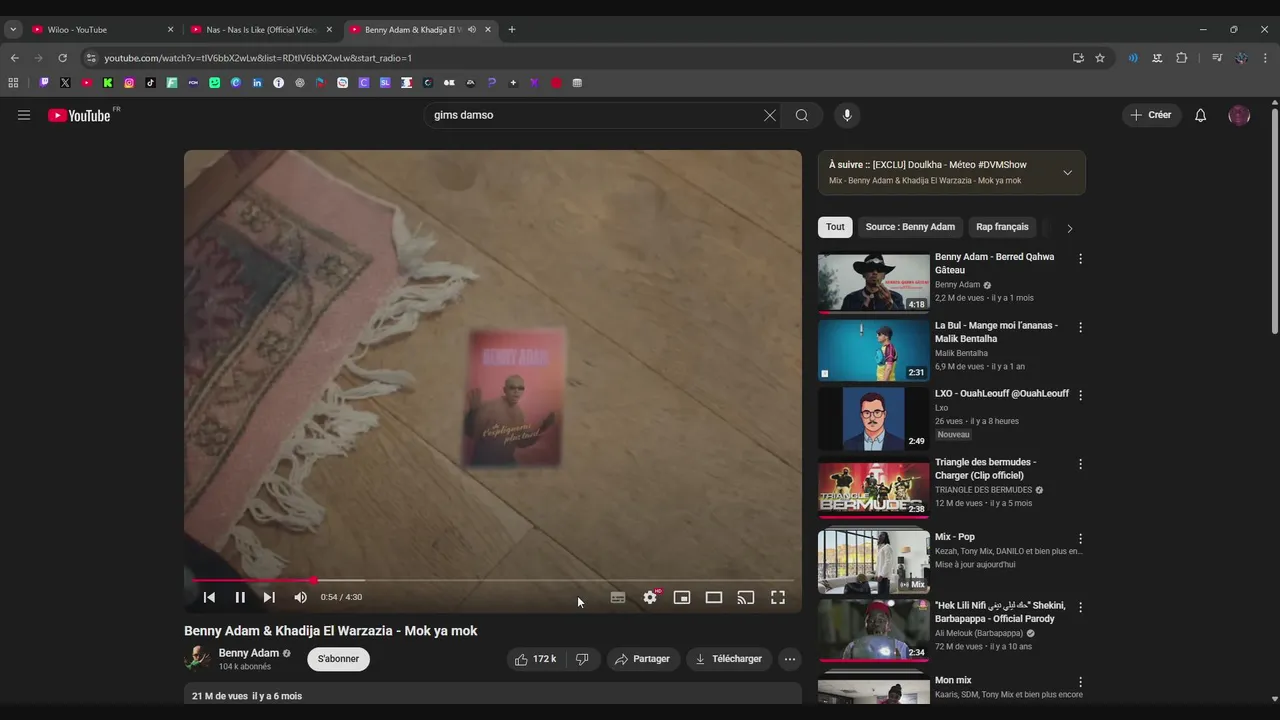Open Instagram bookmark in bookmarks bar
The width and height of the screenshot is (1280, 720).
pos(129,83)
